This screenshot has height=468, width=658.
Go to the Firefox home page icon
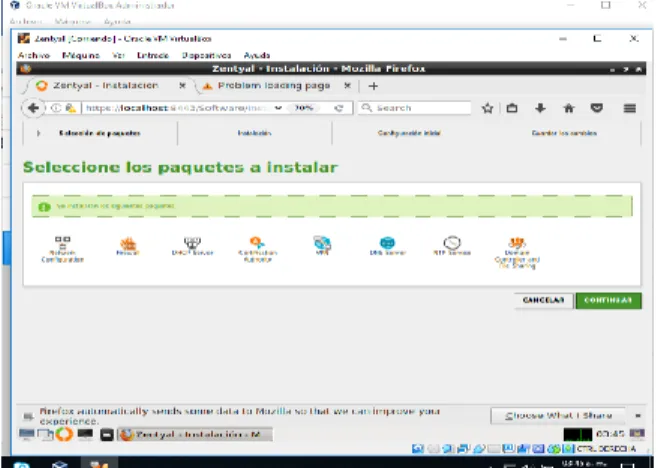pyautogui.click(x=569, y=108)
